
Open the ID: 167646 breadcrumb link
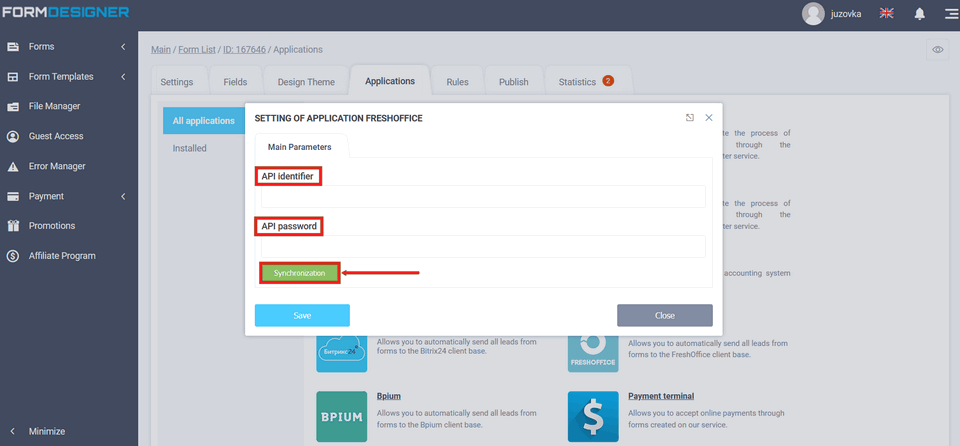(x=244, y=50)
